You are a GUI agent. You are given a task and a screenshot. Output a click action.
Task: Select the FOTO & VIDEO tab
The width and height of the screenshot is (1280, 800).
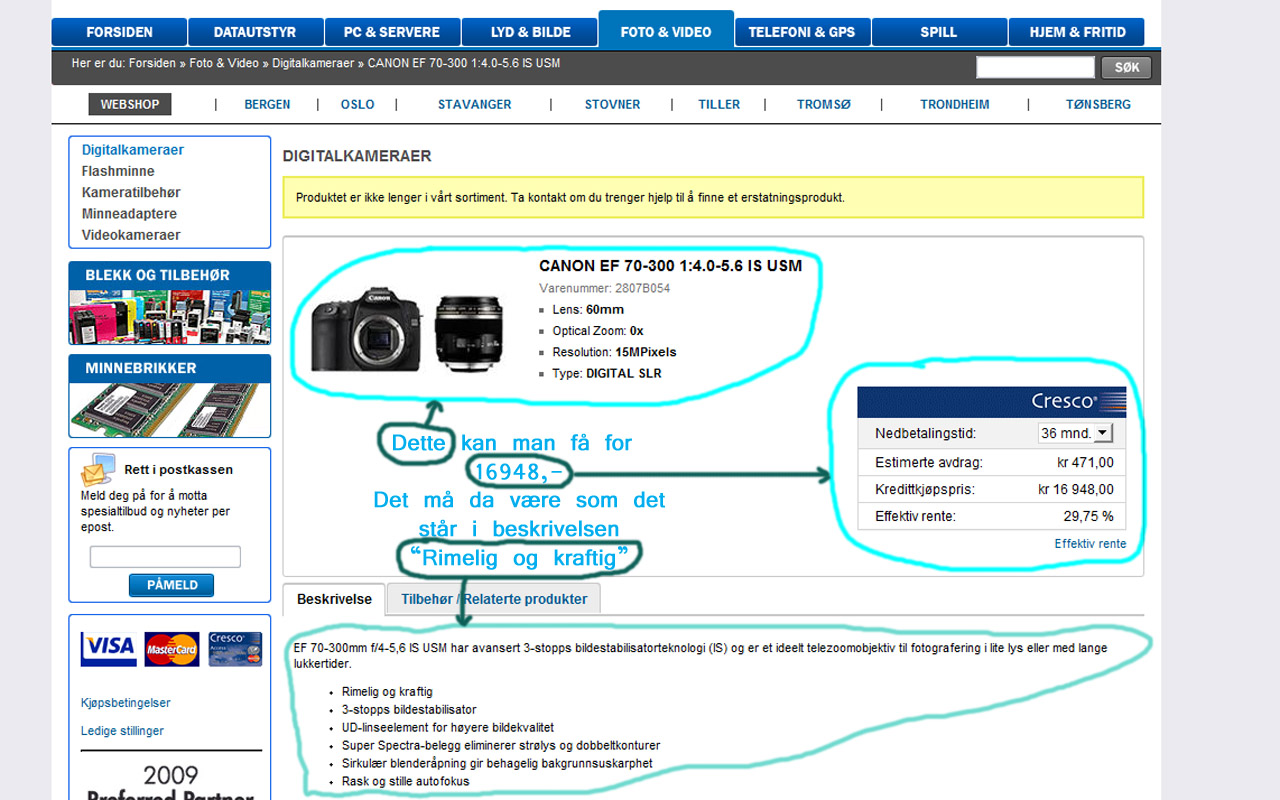[x=666, y=30]
